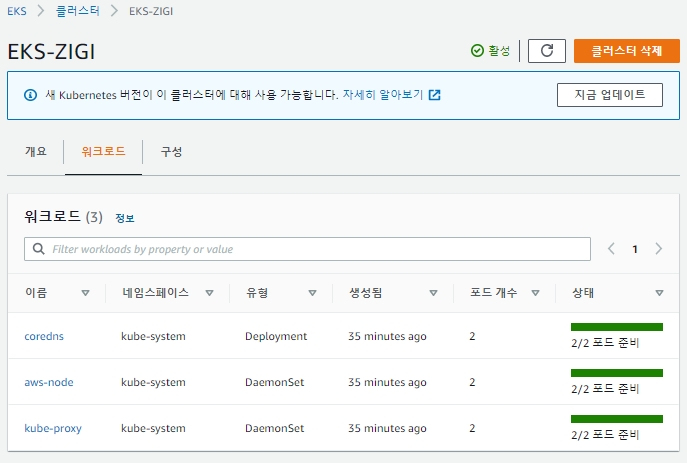Sort by 포드 개수 column arrow
The width and height of the screenshot is (687, 463).
[x=535, y=293]
